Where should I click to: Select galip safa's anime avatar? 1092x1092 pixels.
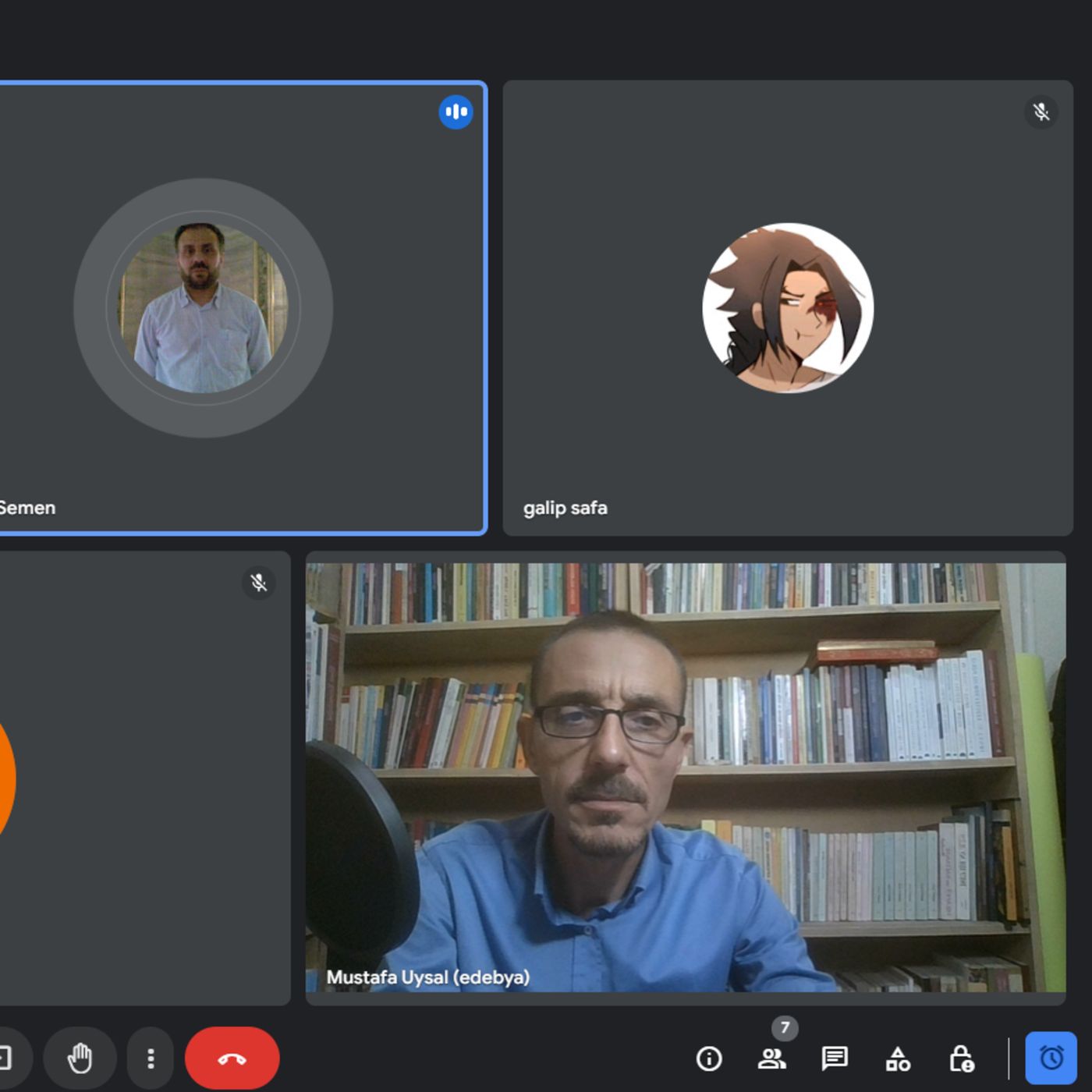point(788,308)
